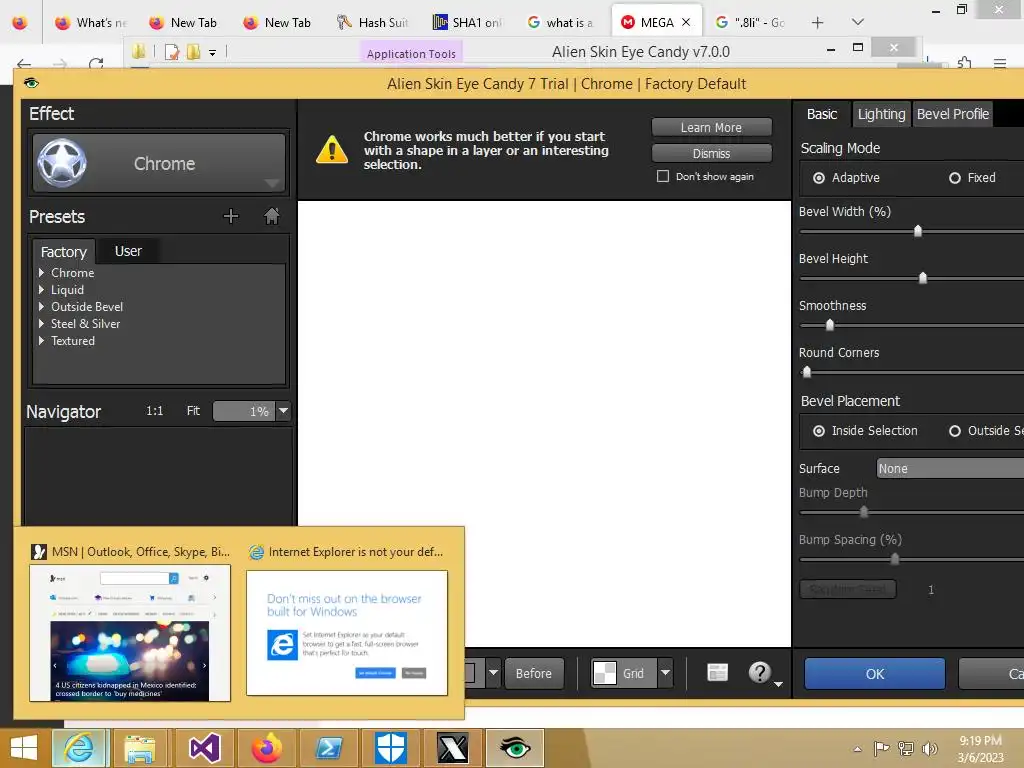Switch to the Lighting tab

pos(881,114)
